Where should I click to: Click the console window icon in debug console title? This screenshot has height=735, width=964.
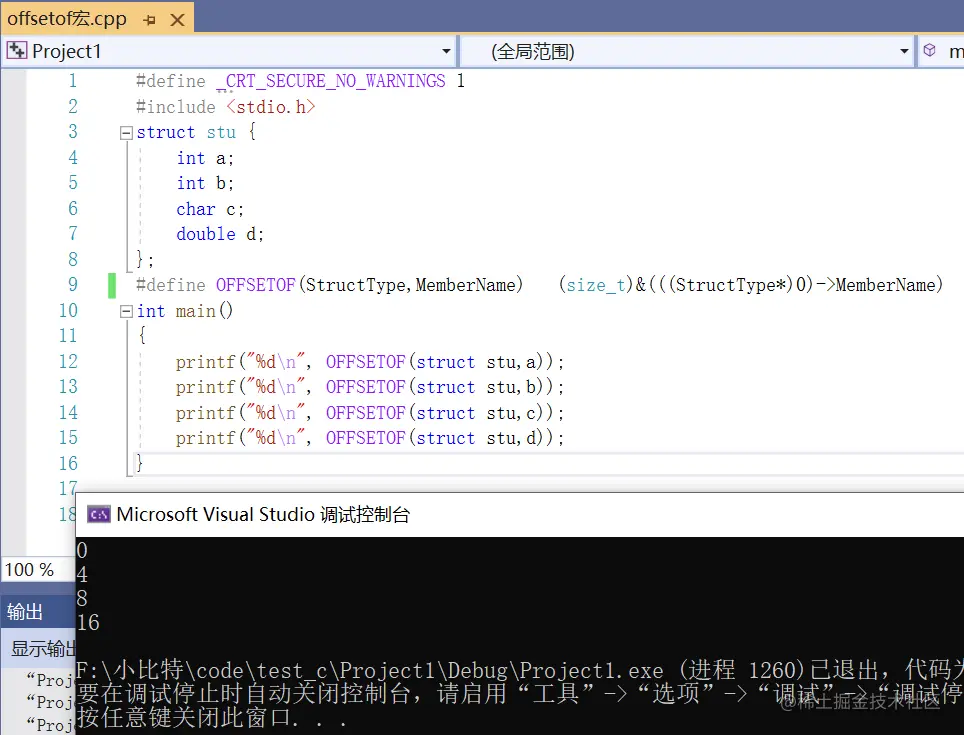[x=98, y=514]
